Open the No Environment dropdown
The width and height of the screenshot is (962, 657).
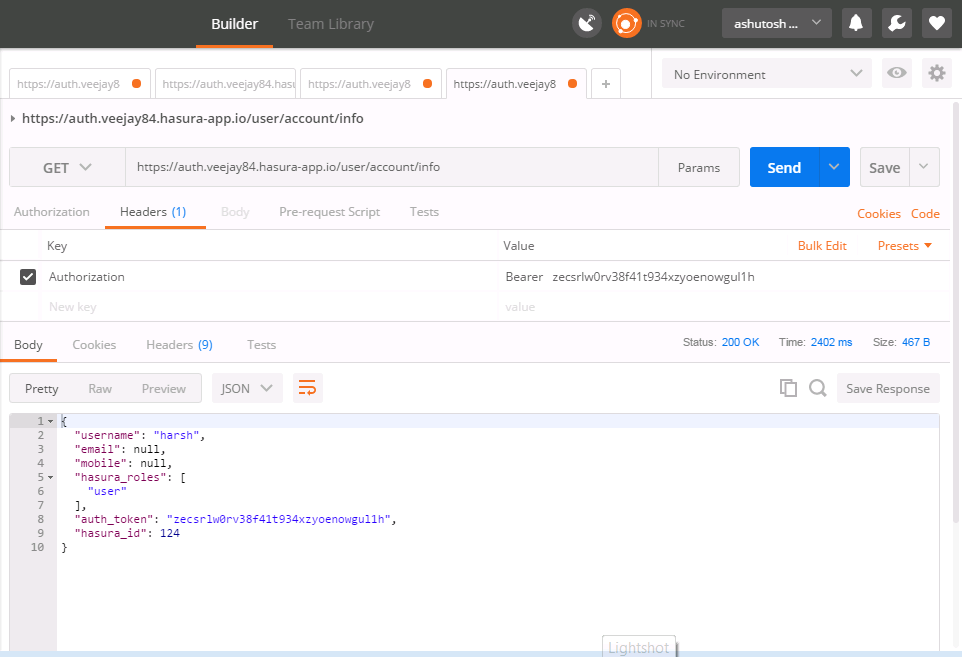[766, 74]
